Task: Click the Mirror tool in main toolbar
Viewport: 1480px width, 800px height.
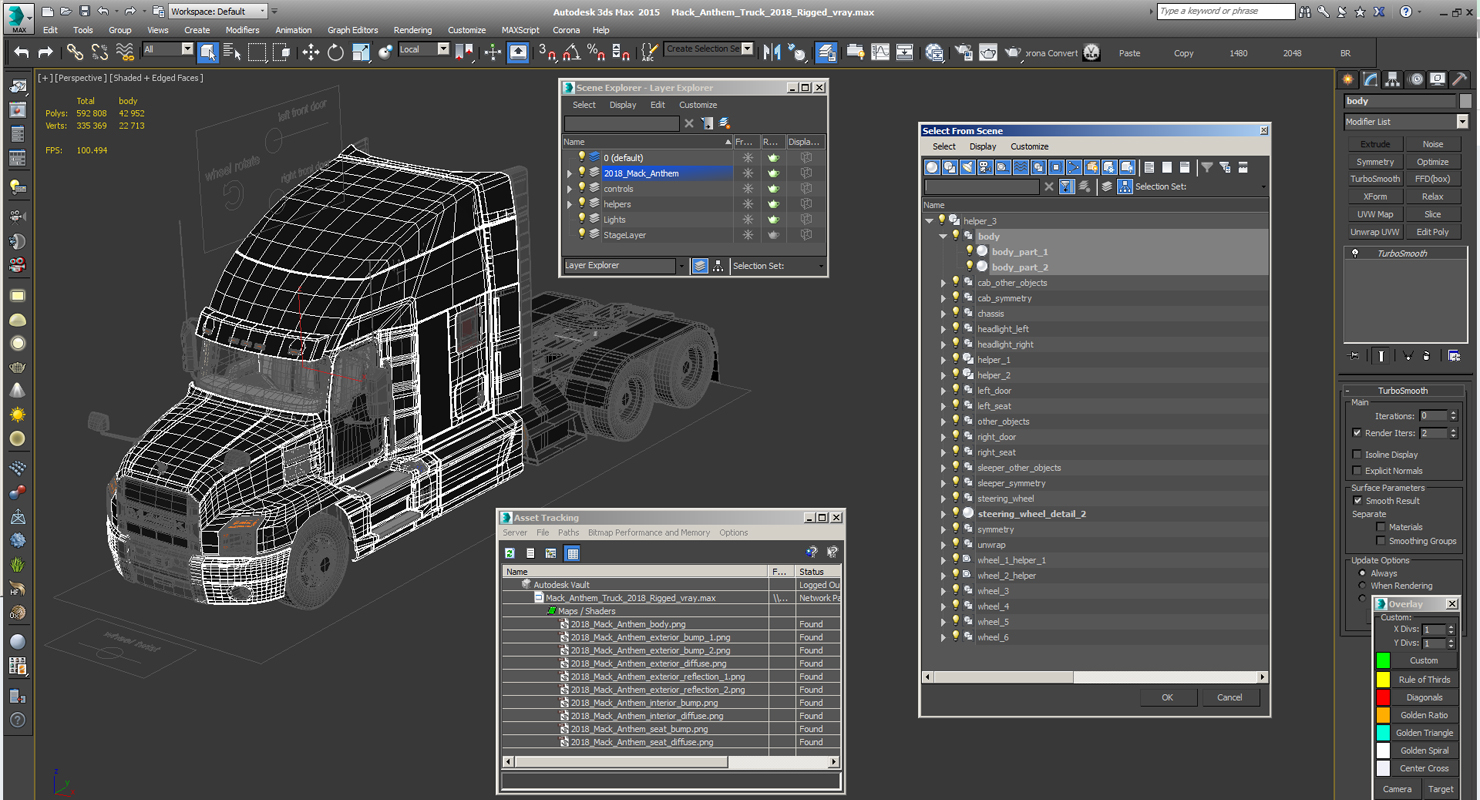Action: click(x=771, y=52)
